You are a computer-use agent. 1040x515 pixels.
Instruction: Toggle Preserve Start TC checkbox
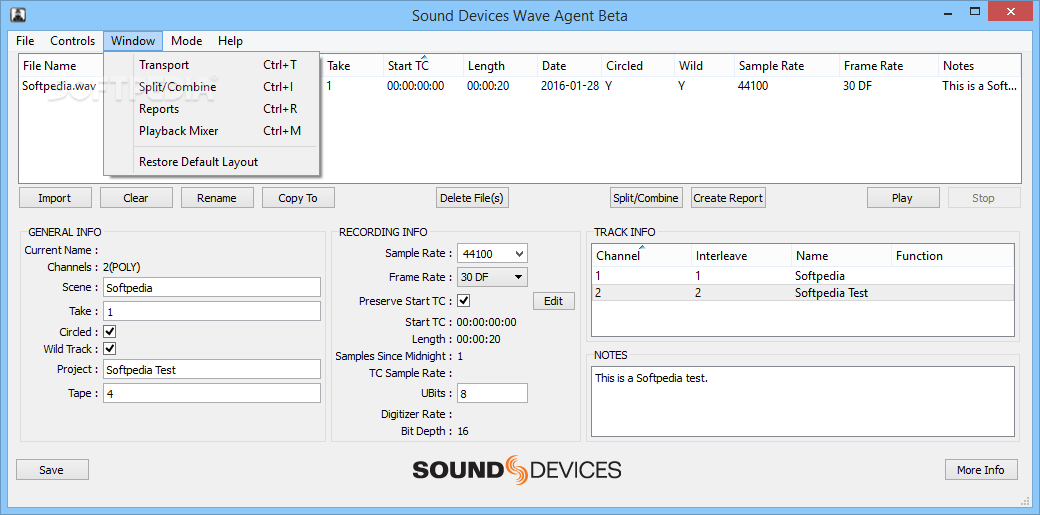(464, 301)
